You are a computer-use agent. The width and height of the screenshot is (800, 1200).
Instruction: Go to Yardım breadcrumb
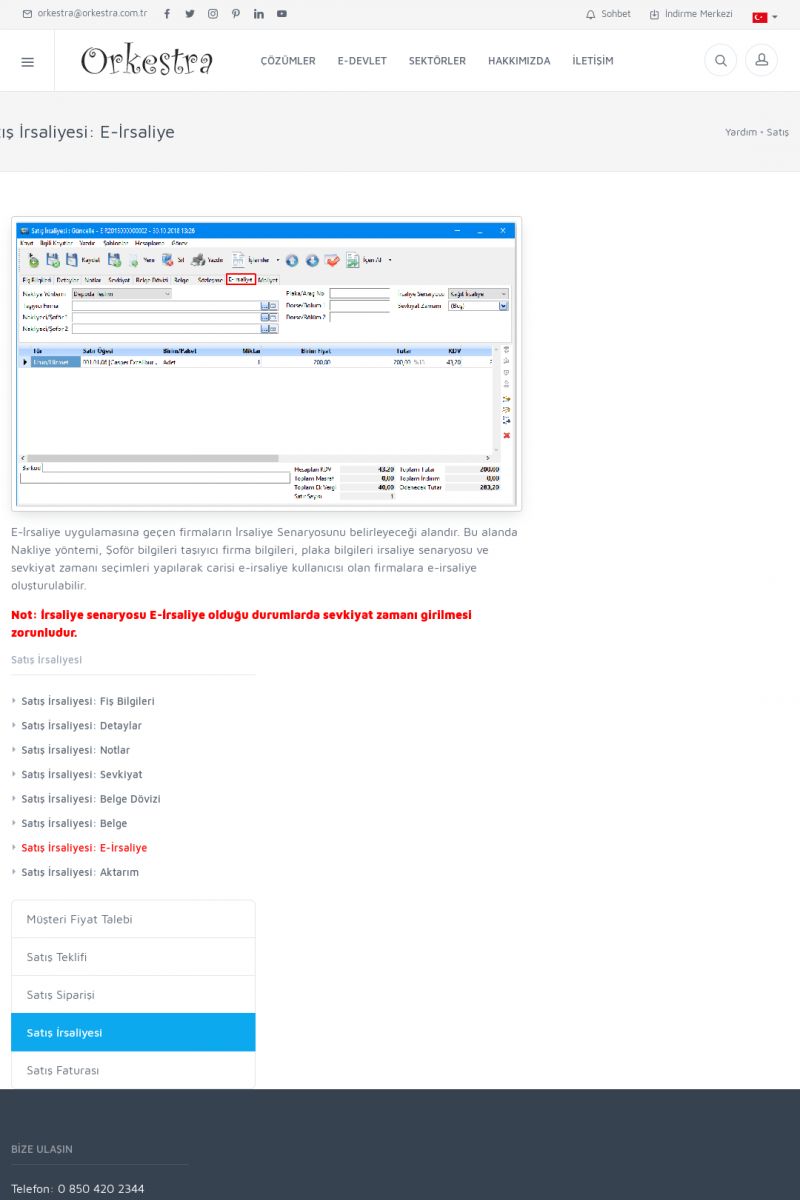tap(741, 132)
